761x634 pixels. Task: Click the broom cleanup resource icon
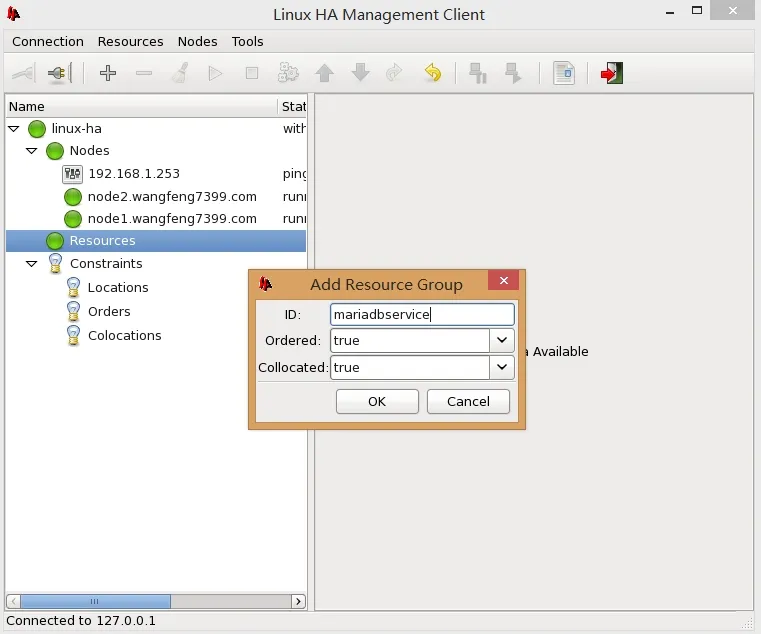[180, 73]
